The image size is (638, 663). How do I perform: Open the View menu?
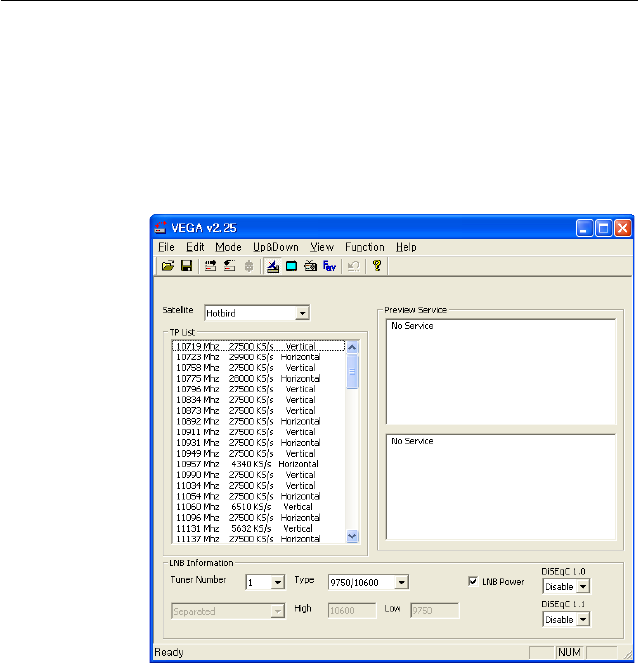[x=322, y=247]
